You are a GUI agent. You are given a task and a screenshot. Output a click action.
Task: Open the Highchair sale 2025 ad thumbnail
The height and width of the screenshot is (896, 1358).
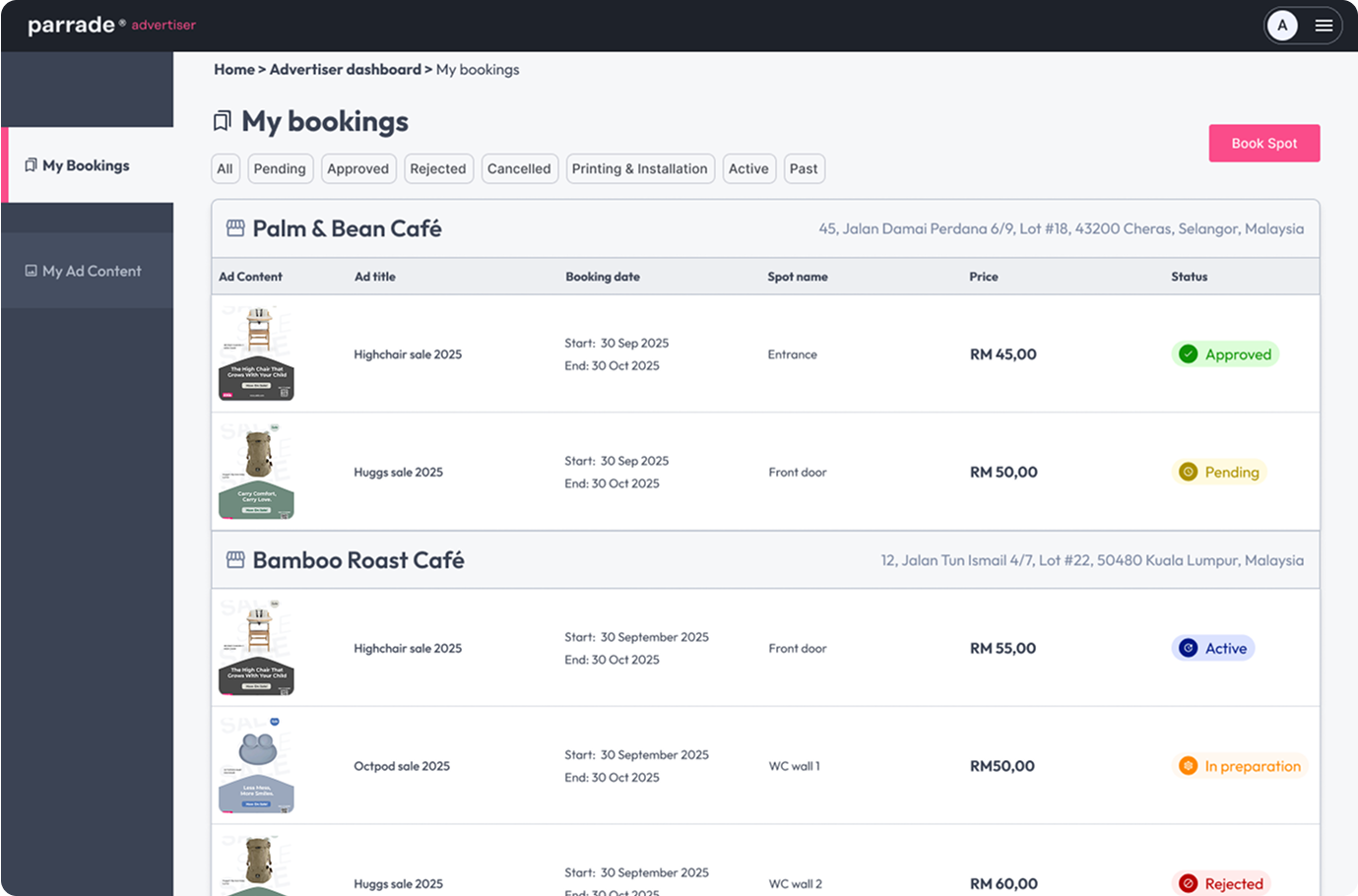pyautogui.click(x=255, y=353)
